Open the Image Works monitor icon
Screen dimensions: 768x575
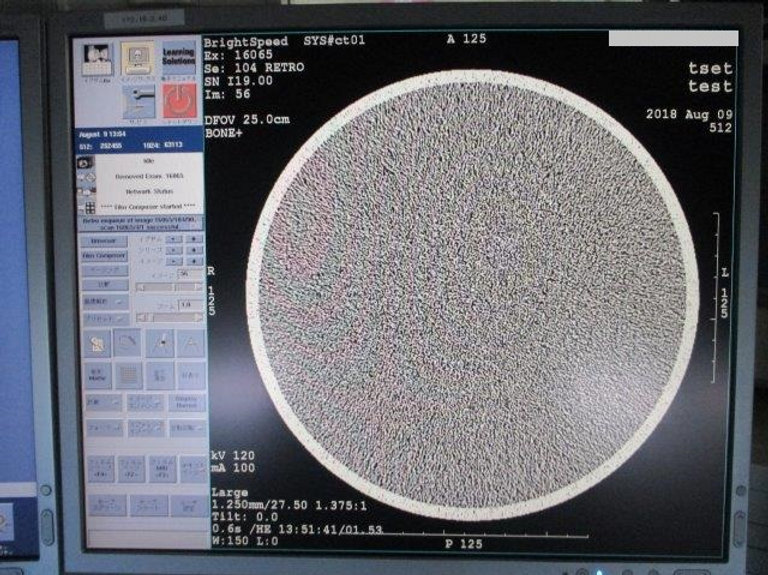(138, 59)
